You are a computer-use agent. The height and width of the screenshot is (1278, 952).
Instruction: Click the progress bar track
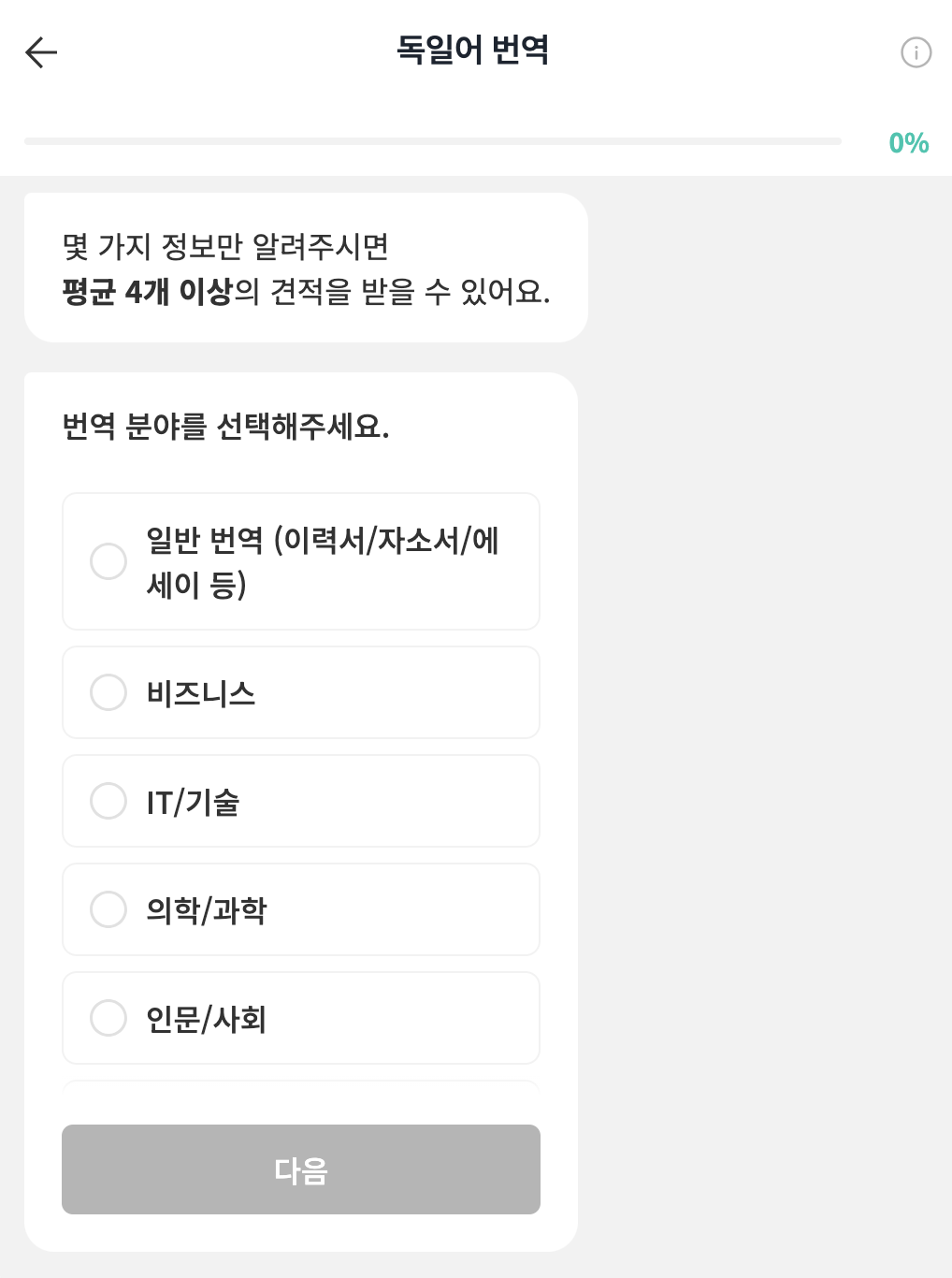coord(432,141)
